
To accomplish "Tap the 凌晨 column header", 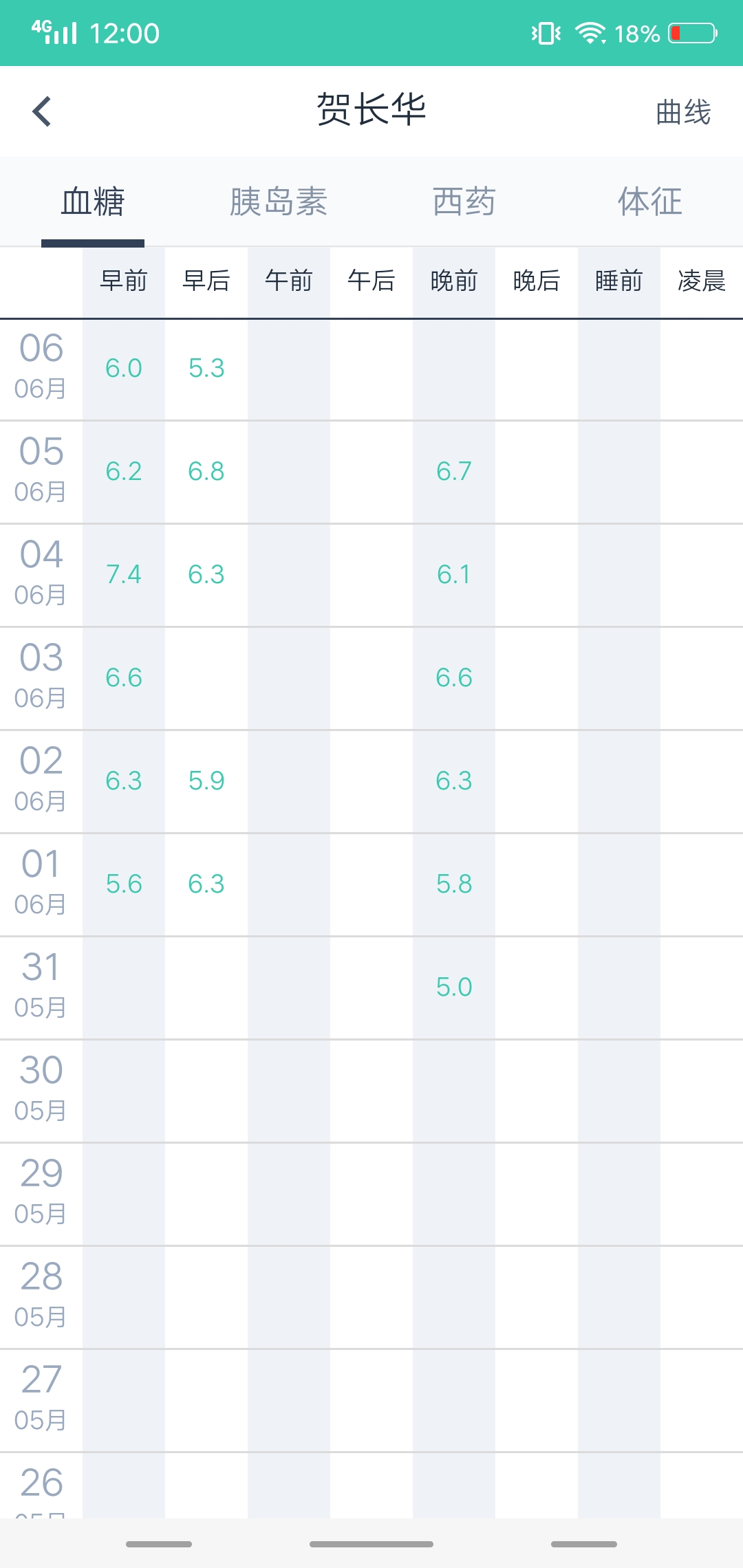I will tap(702, 281).
